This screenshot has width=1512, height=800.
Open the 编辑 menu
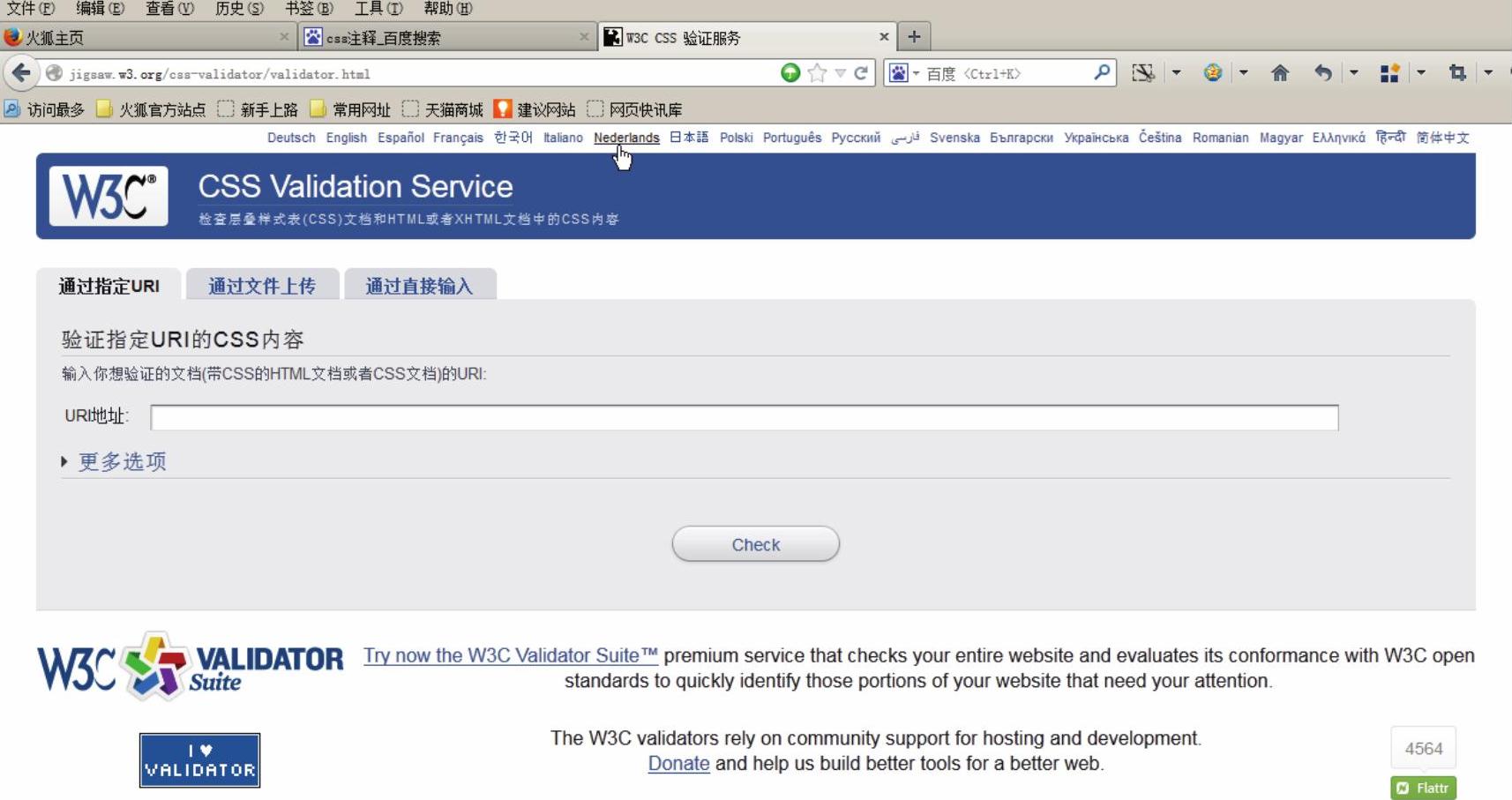pyautogui.click(x=100, y=9)
